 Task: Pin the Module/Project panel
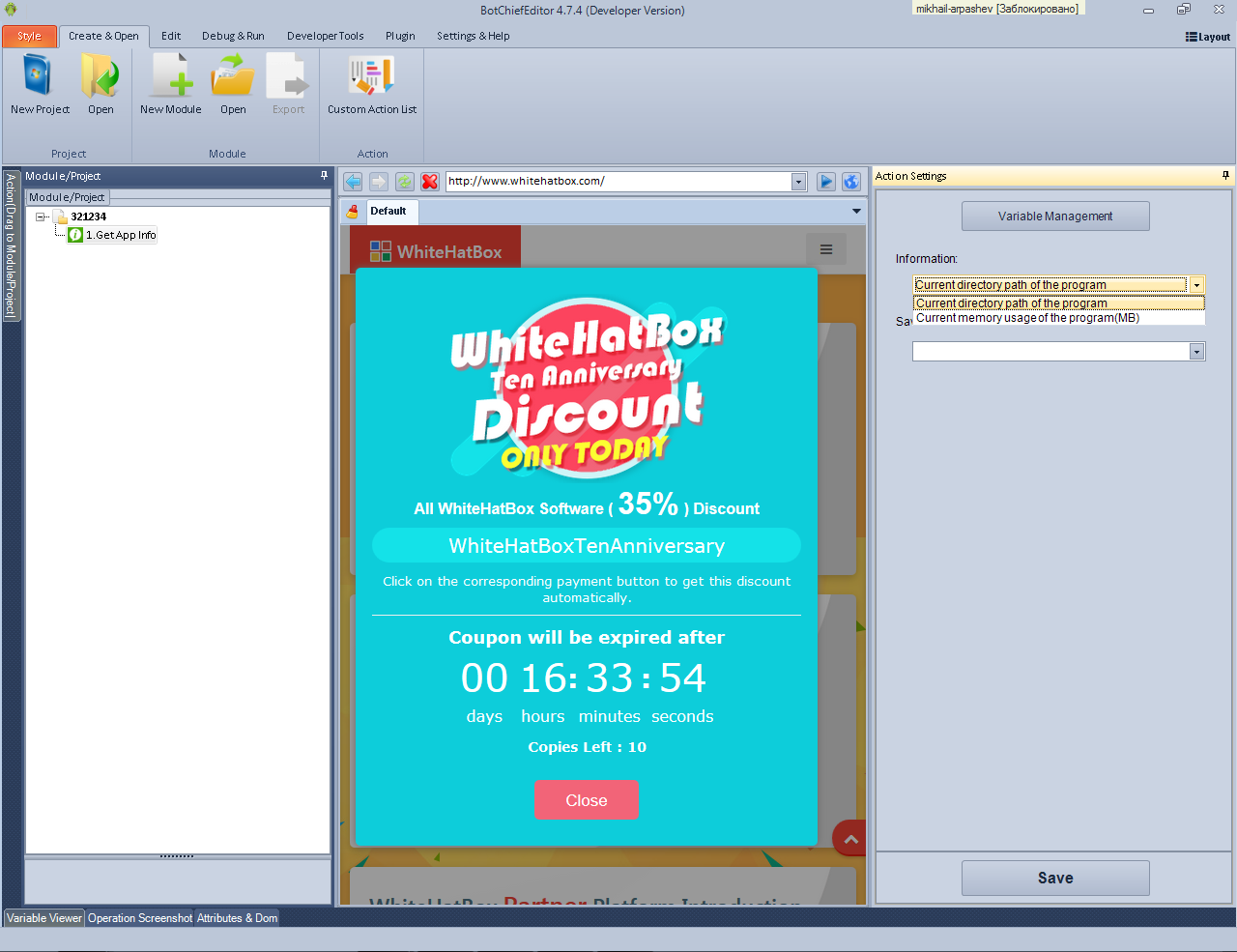(324, 176)
